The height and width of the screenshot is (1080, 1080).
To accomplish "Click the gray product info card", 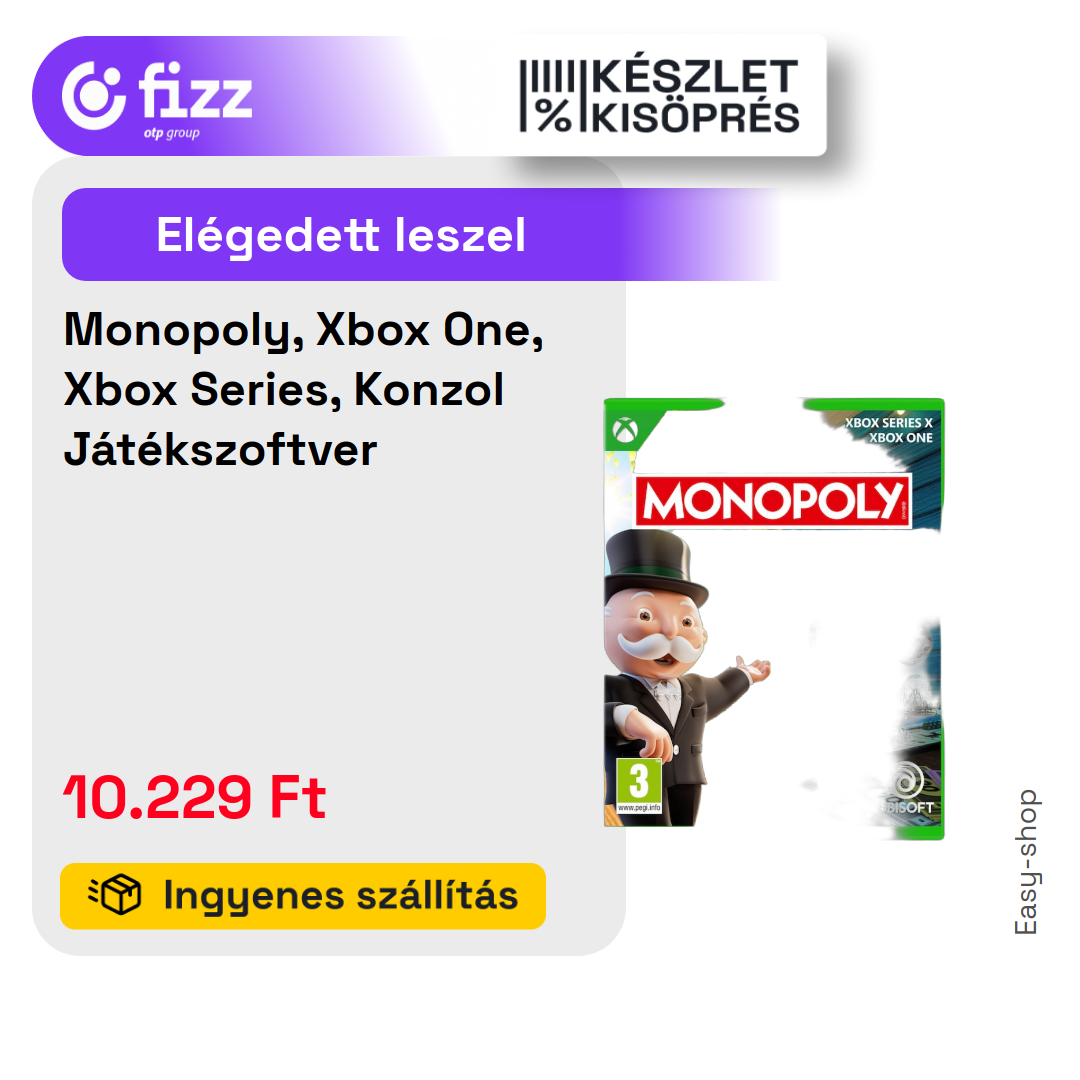I will pyautogui.click(x=329, y=556).
